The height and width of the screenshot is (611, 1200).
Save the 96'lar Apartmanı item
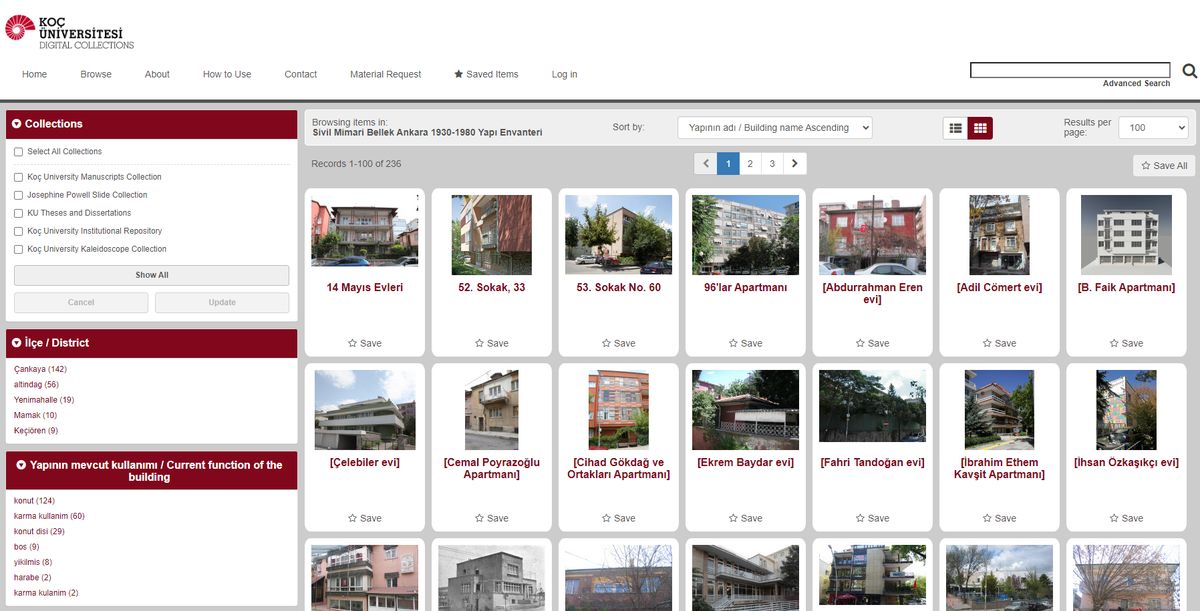coord(745,343)
